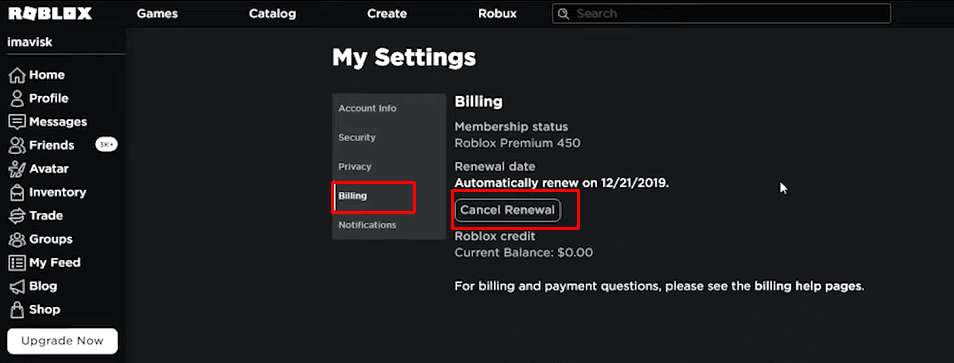Screen dimensions: 954x363
Task: Click the Trade arrows icon
Action: point(17,216)
